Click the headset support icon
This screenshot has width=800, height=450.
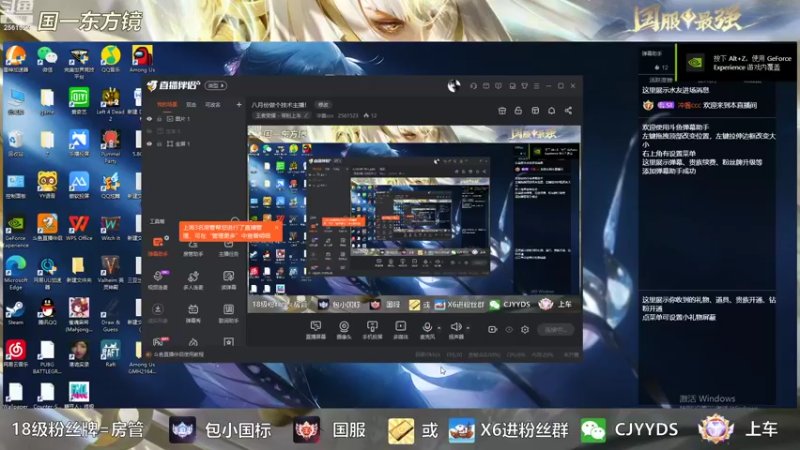[473, 86]
